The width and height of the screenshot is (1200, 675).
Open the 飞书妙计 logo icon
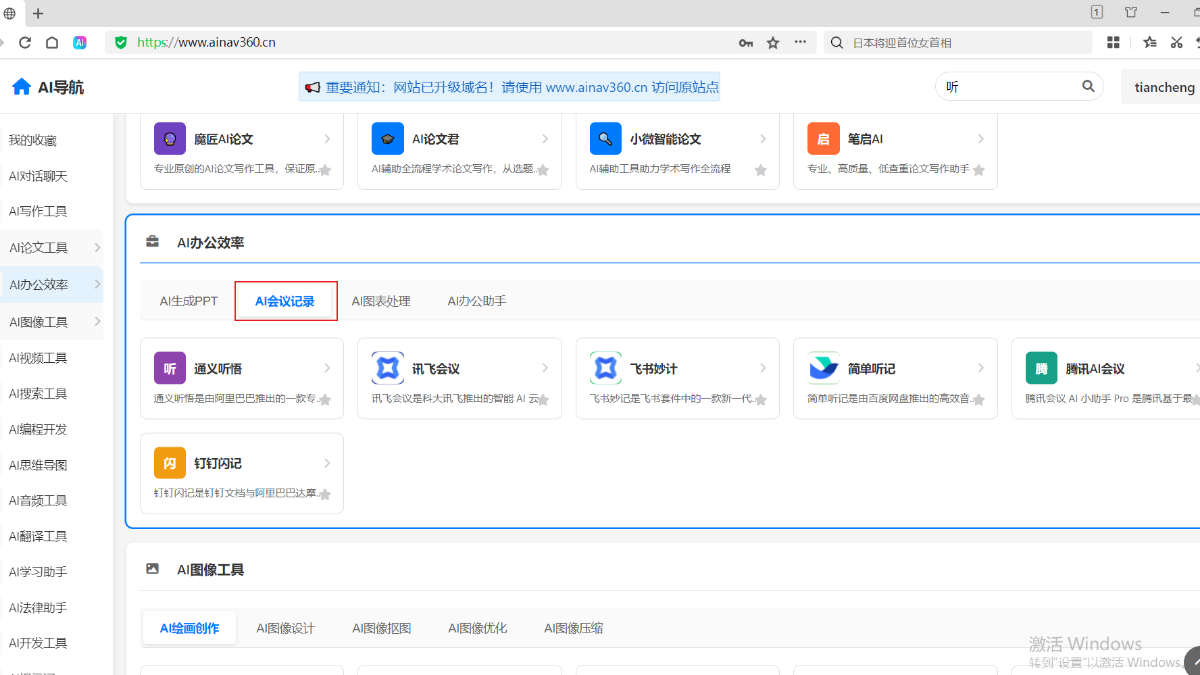click(606, 368)
